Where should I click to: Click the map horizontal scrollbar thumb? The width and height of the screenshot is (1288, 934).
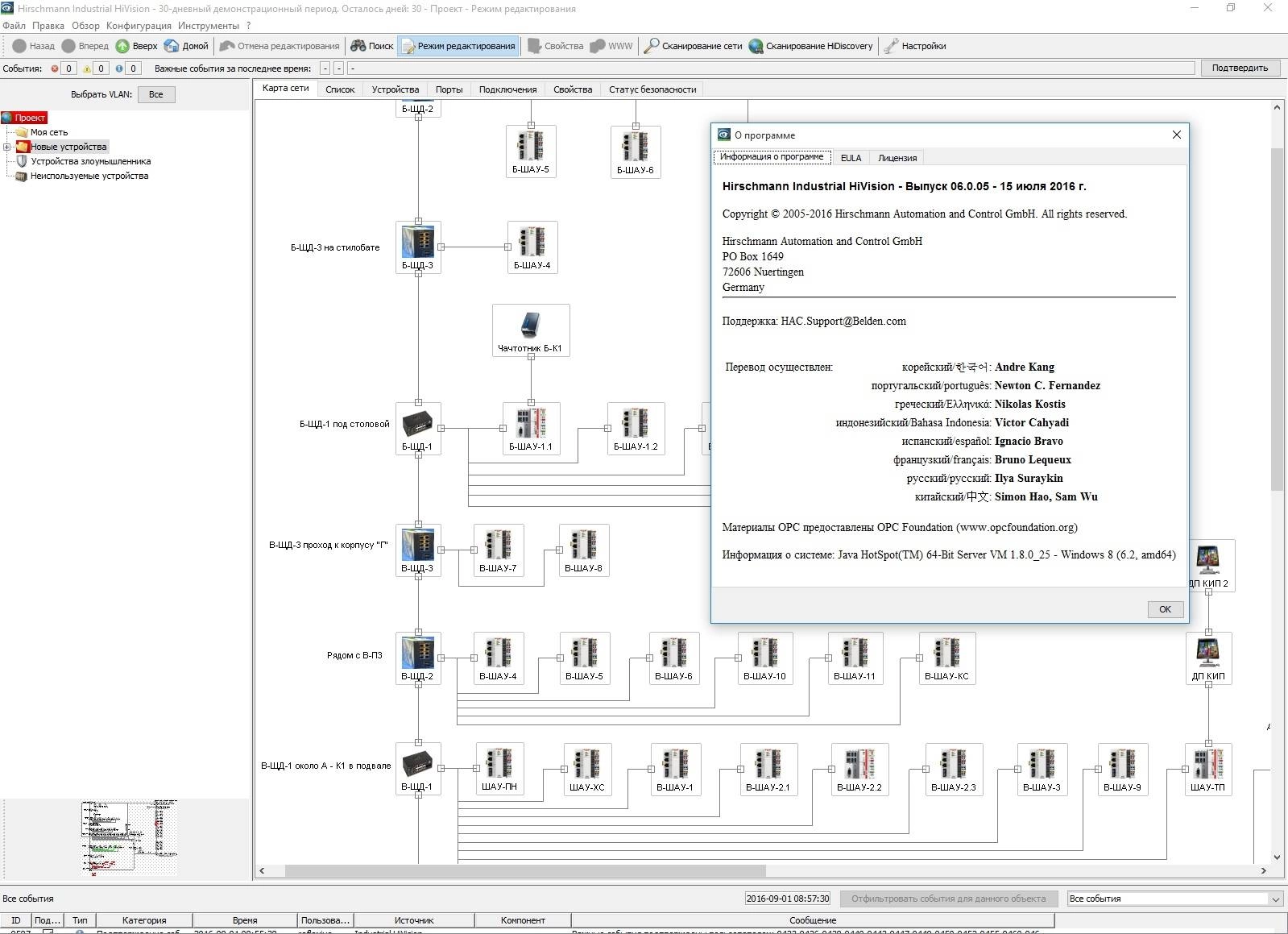[525, 870]
